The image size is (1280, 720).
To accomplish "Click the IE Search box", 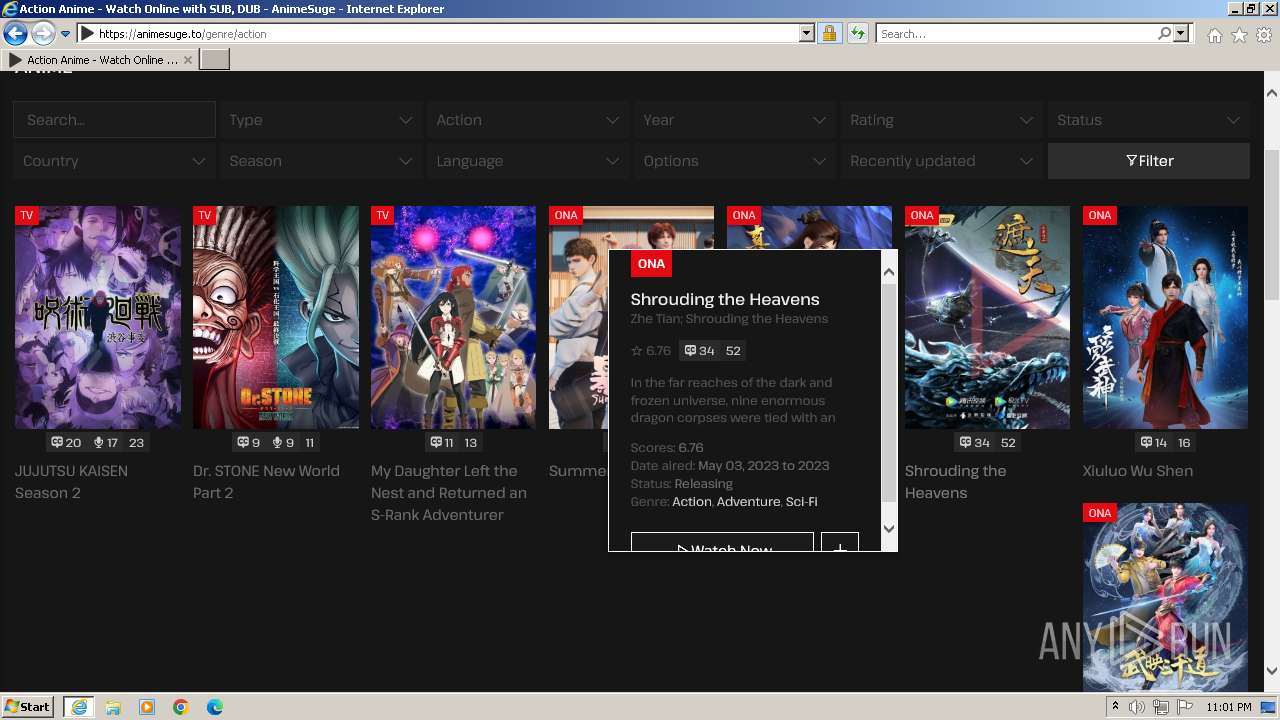I will (1016, 34).
